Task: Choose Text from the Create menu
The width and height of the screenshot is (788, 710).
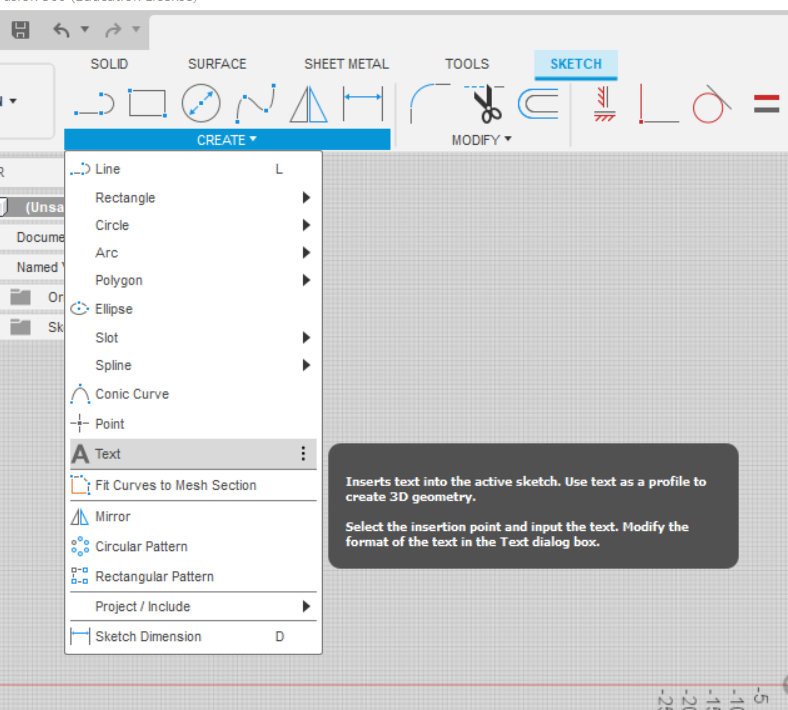Action: click(193, 454)
